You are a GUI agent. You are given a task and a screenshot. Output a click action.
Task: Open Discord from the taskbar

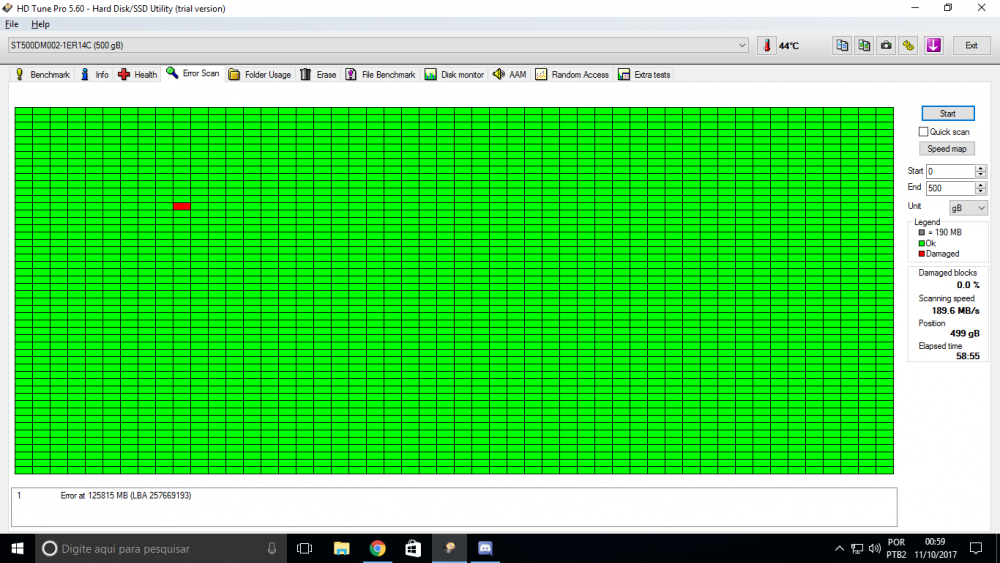[485, 548]
